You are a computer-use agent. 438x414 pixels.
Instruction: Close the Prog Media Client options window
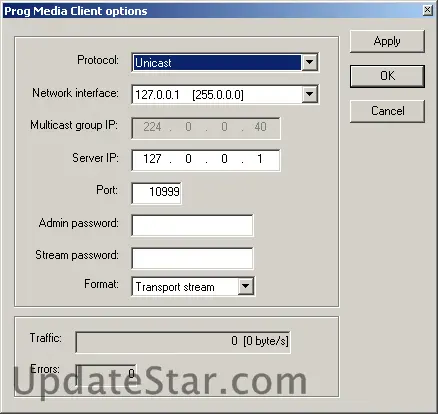[x=427, y=10]
